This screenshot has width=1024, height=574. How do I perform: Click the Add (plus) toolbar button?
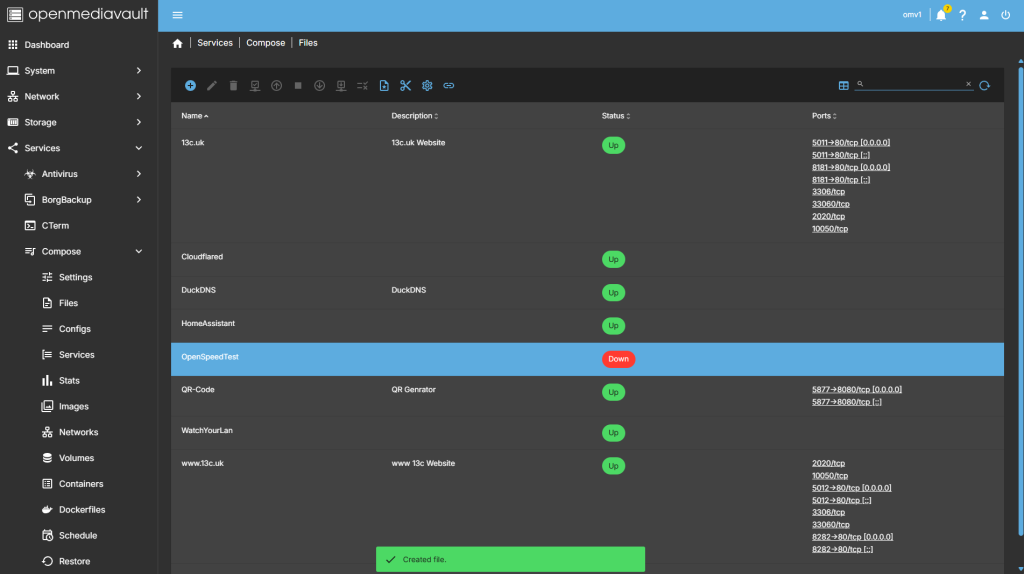point(190,86)
